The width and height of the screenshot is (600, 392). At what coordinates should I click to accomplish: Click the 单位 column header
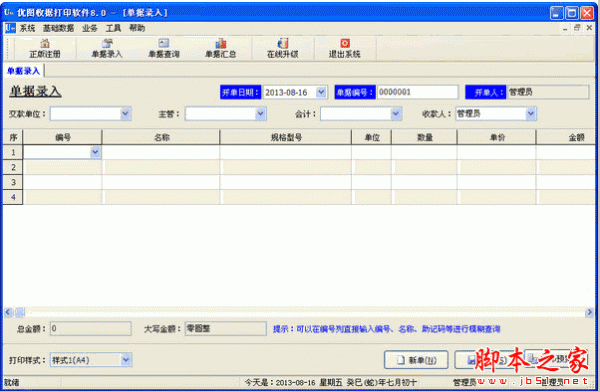click(372, 137)
